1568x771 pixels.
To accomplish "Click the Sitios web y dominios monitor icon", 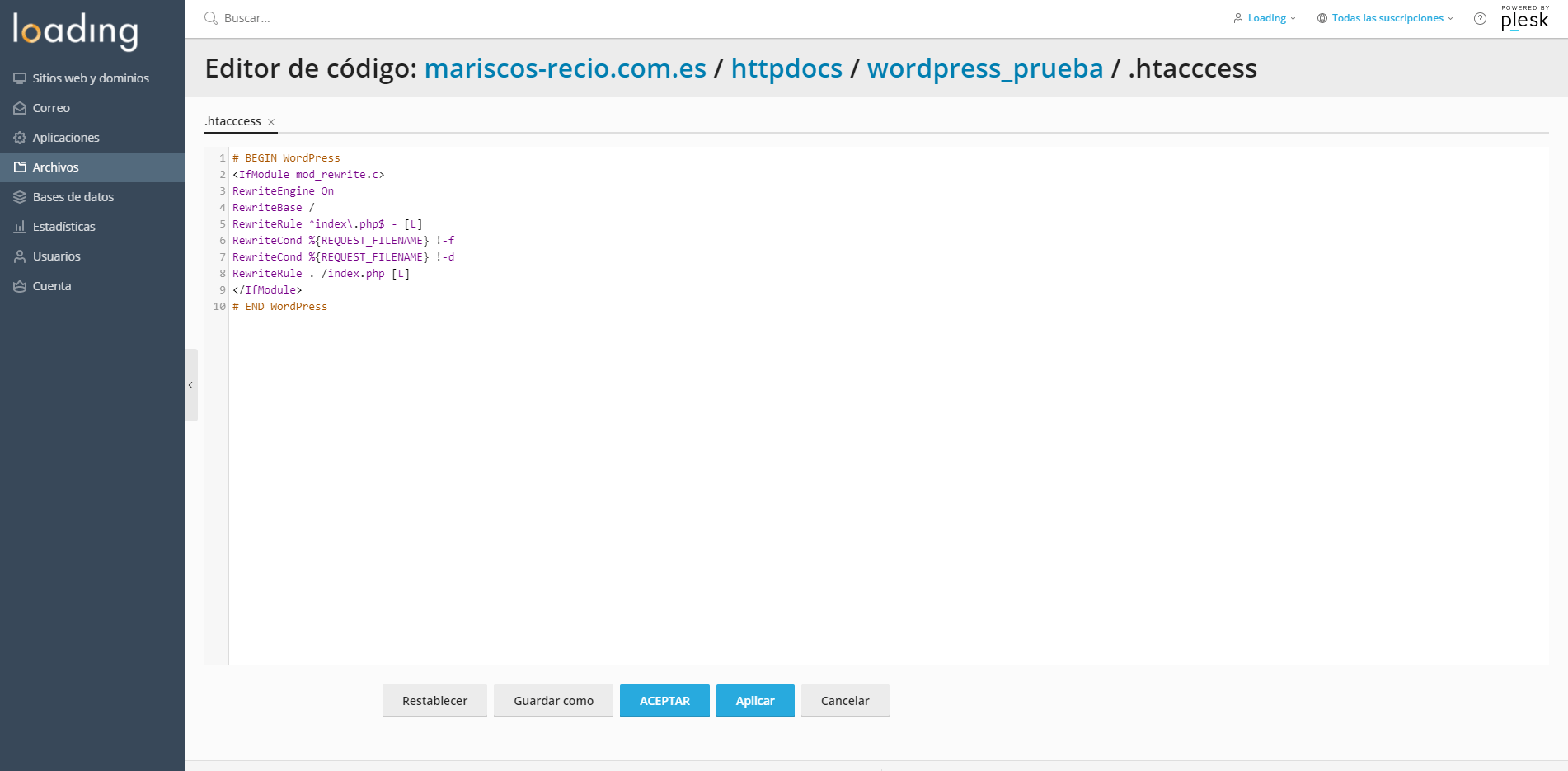I will [20, 78].
